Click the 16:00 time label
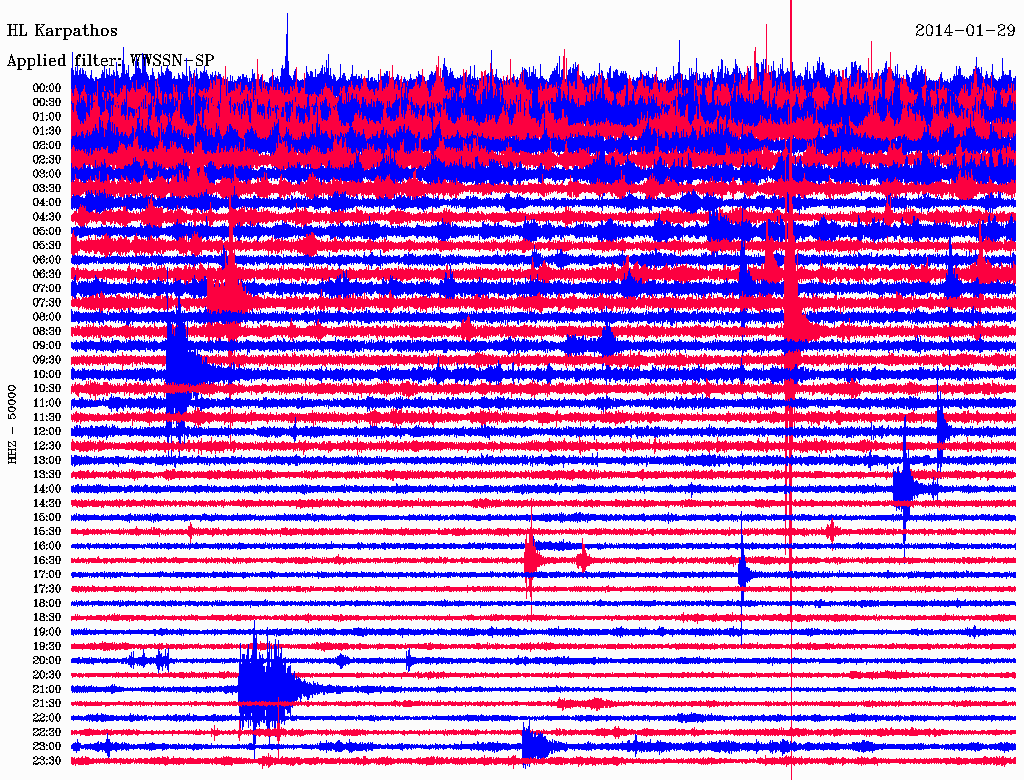 (47, 545)
